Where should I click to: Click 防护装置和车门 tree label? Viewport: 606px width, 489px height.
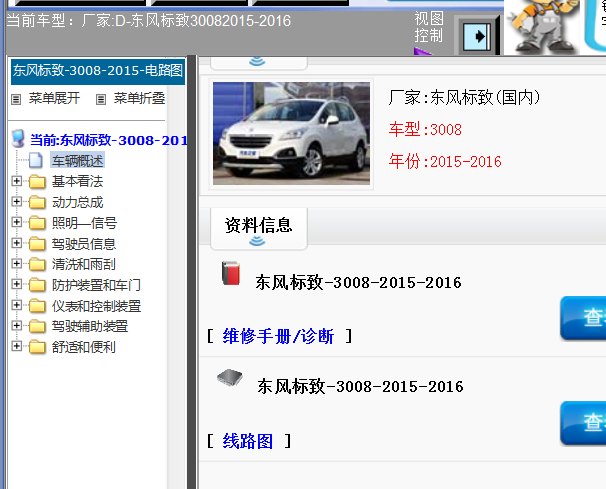pyautogui.click(x=96, y=285)
